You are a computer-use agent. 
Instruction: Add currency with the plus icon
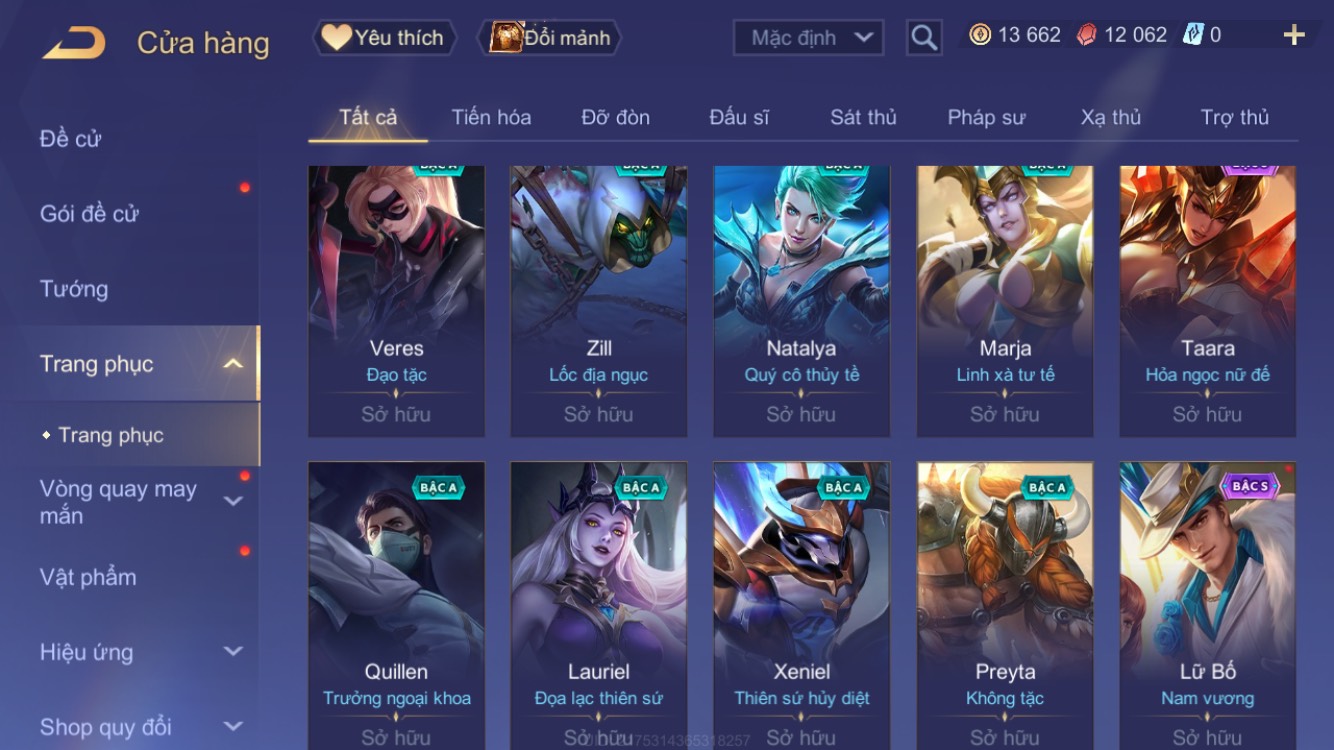pos(1294,36)
